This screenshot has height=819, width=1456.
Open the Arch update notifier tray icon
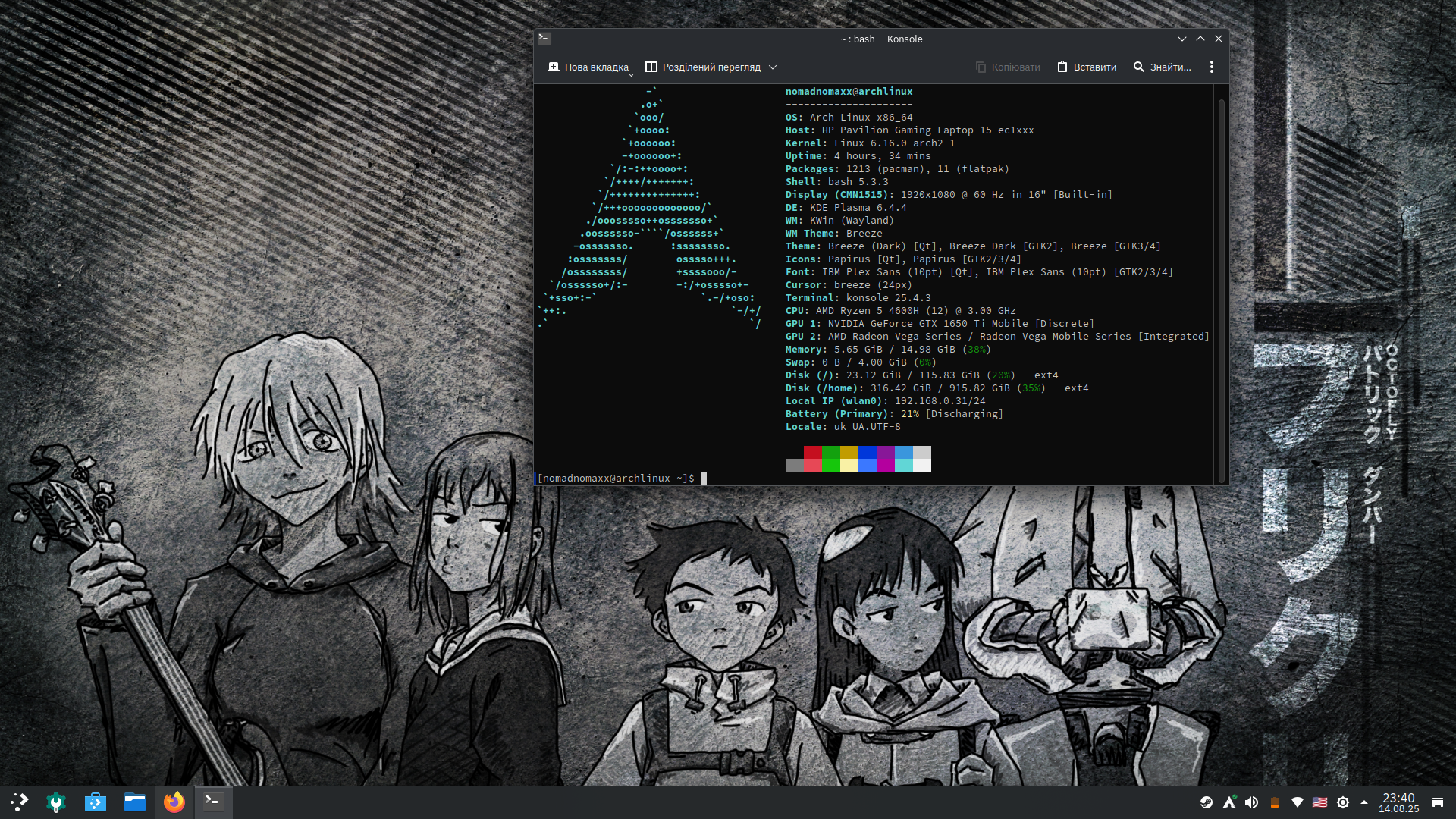1229,802
